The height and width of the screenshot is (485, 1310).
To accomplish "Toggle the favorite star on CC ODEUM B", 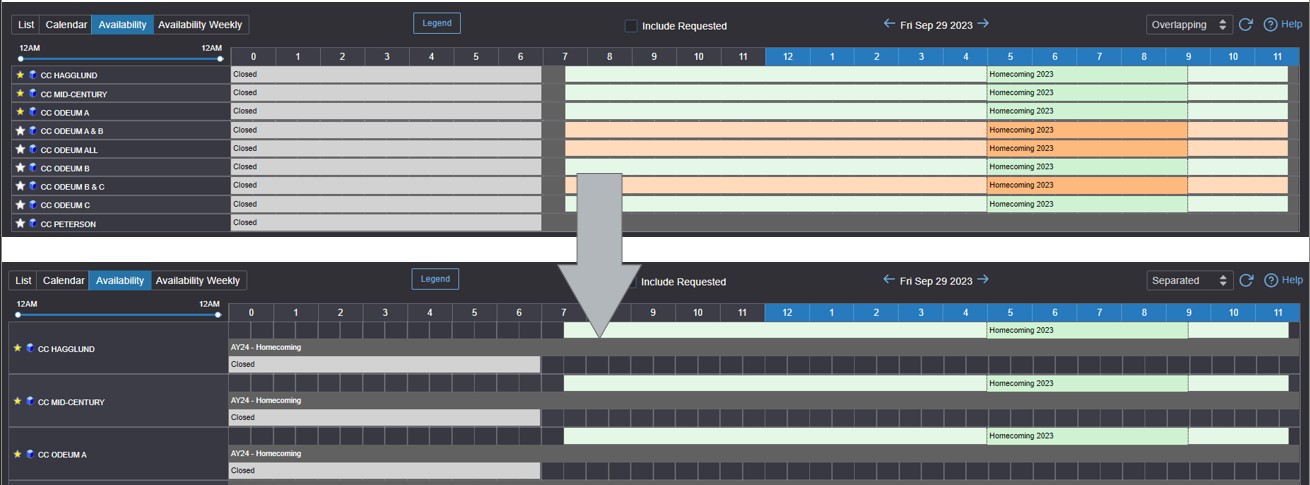I will 19,168.
